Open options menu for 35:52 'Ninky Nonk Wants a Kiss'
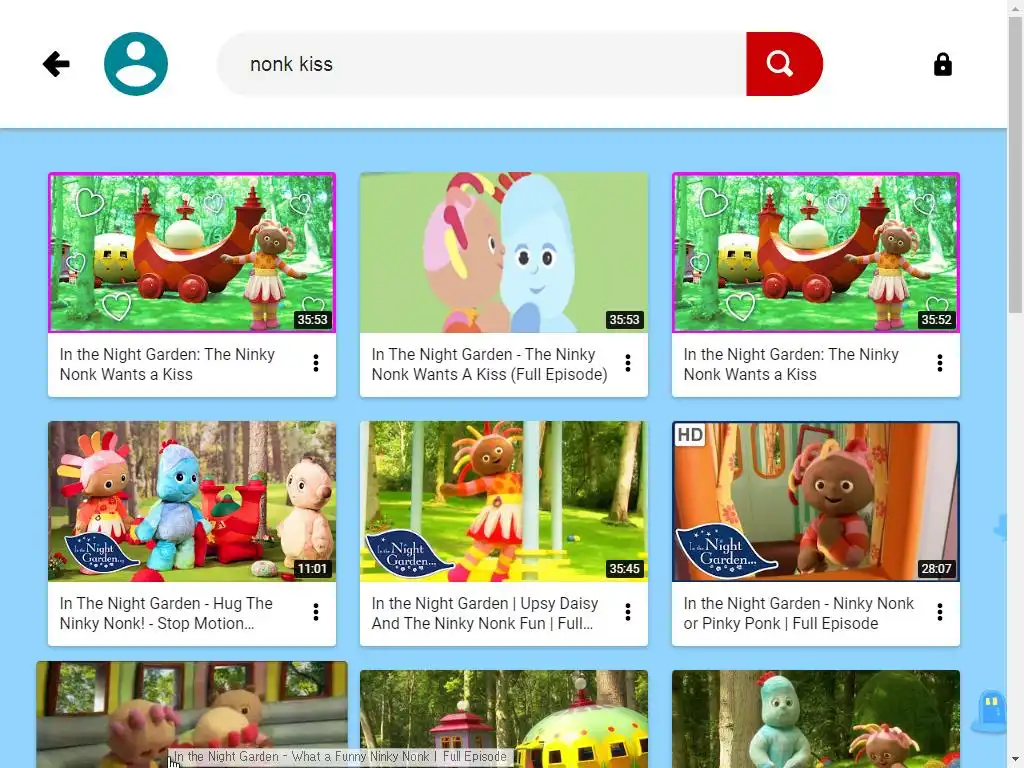Screen dimensions: 1024x768 click(940, 363)
